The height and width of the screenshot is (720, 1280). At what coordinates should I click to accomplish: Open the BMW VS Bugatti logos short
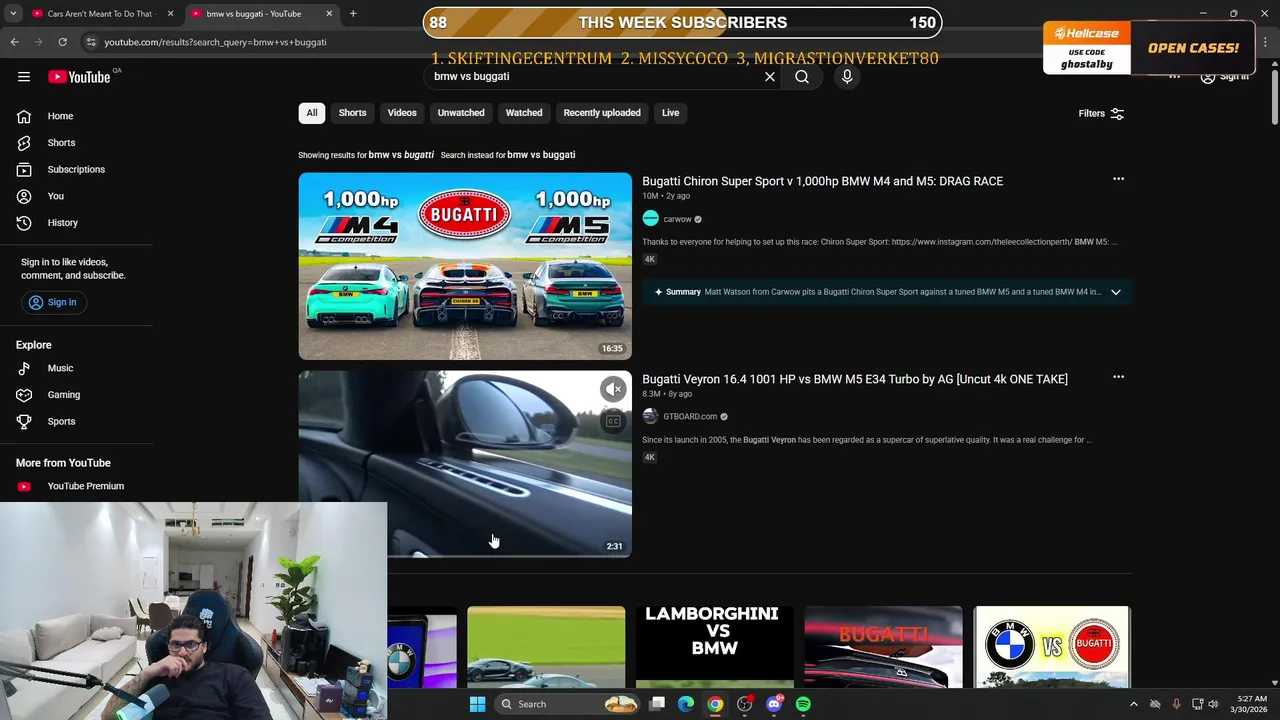coord(1052,647)
